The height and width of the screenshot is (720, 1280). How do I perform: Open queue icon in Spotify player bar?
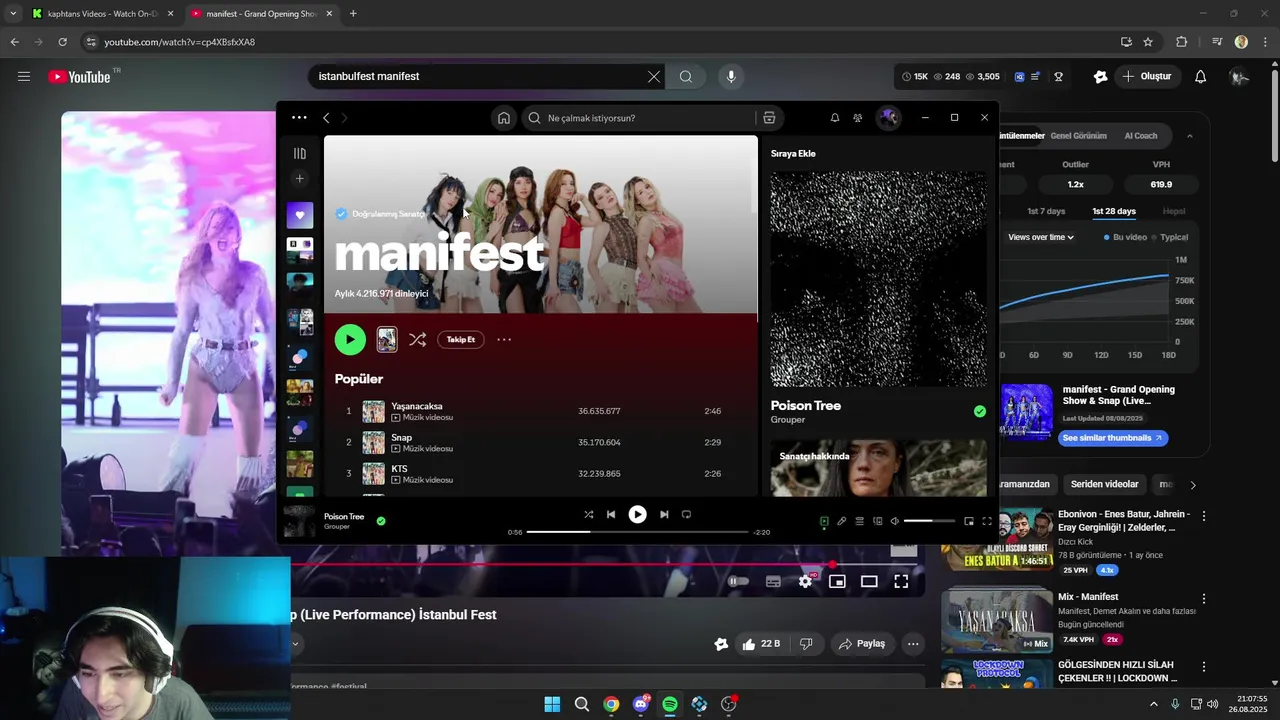(x=859, y=521)
